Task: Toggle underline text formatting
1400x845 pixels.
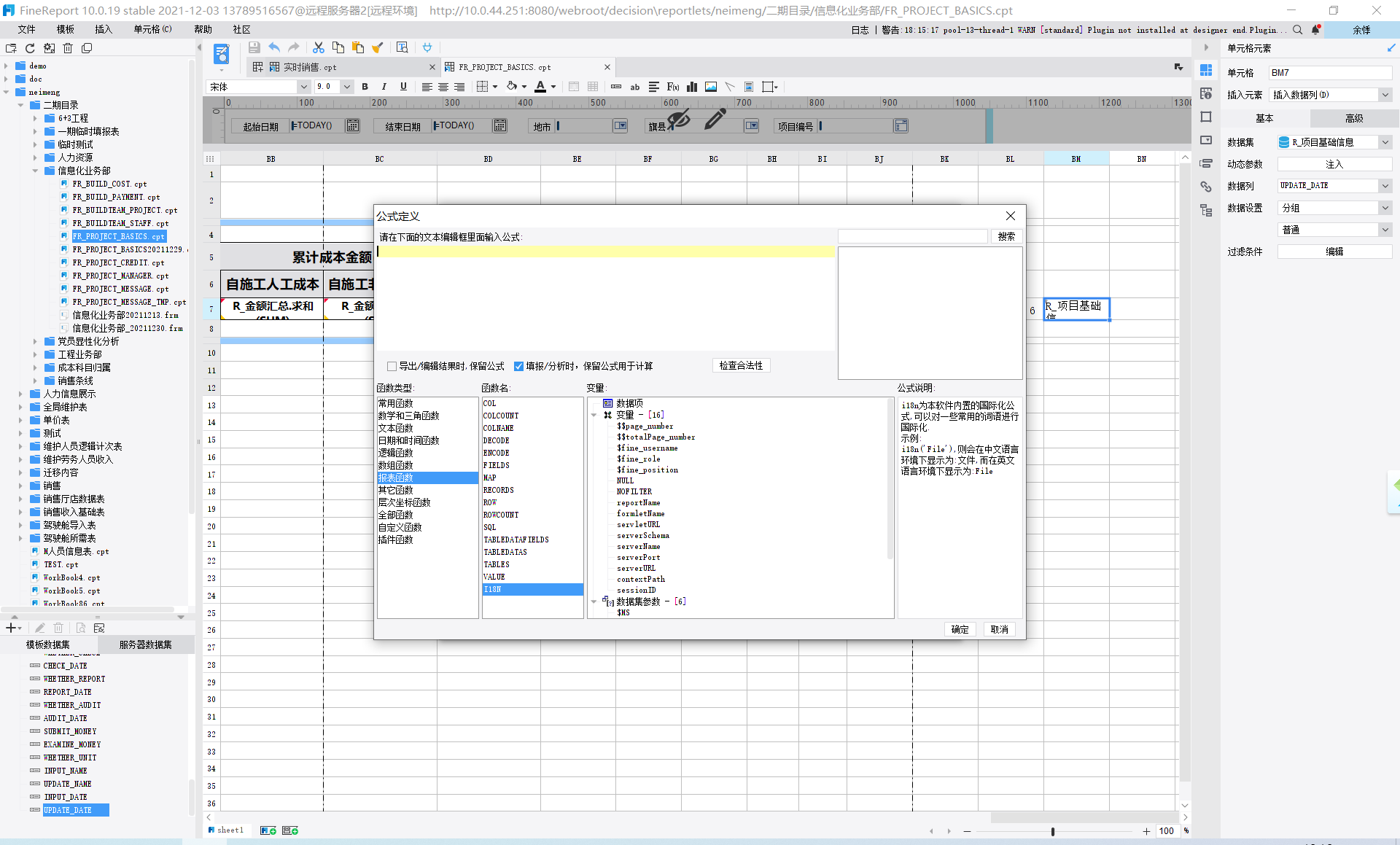Action: point(403,87)
